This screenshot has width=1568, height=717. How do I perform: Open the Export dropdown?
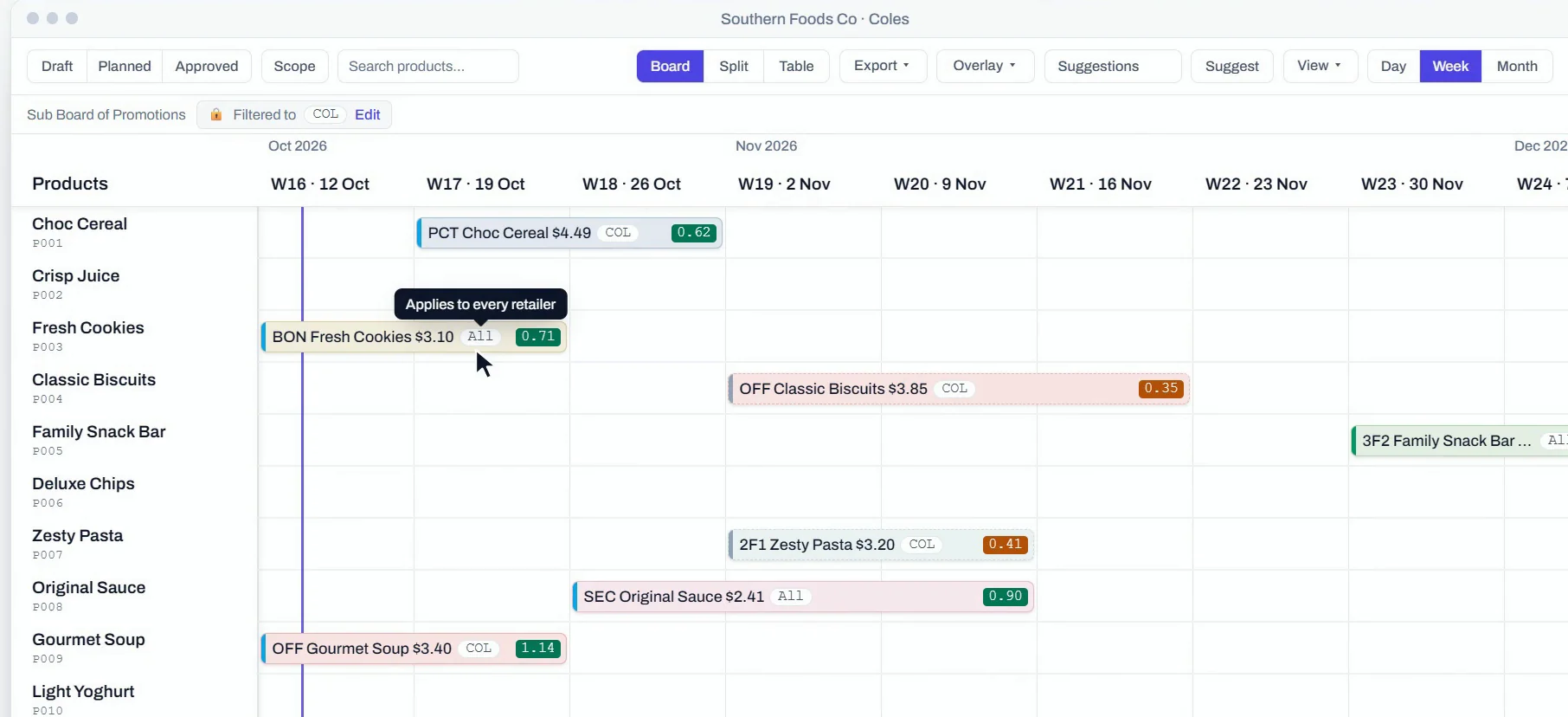point(883,66)
